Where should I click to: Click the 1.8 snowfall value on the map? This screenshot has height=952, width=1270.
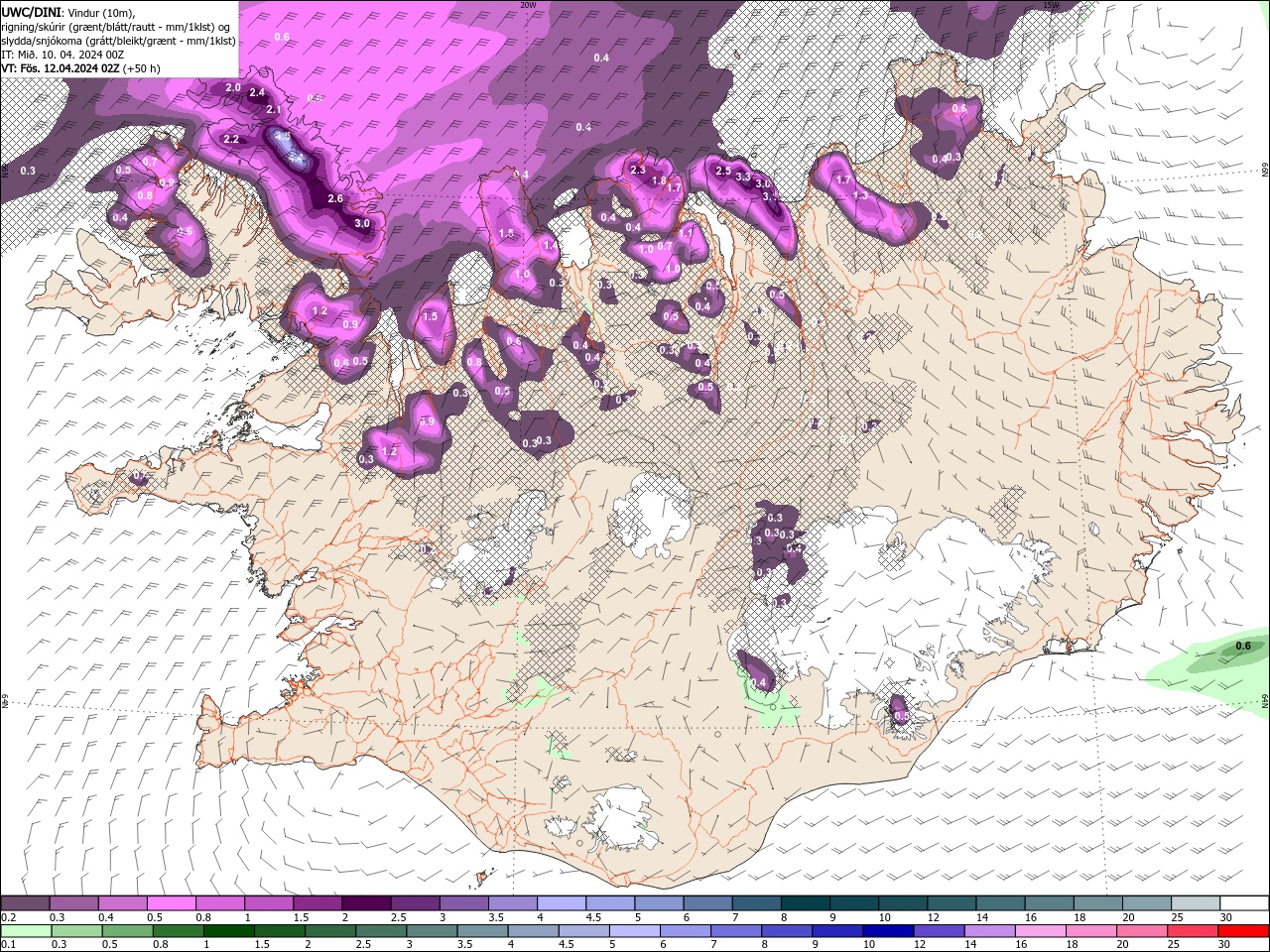[659, 181]
